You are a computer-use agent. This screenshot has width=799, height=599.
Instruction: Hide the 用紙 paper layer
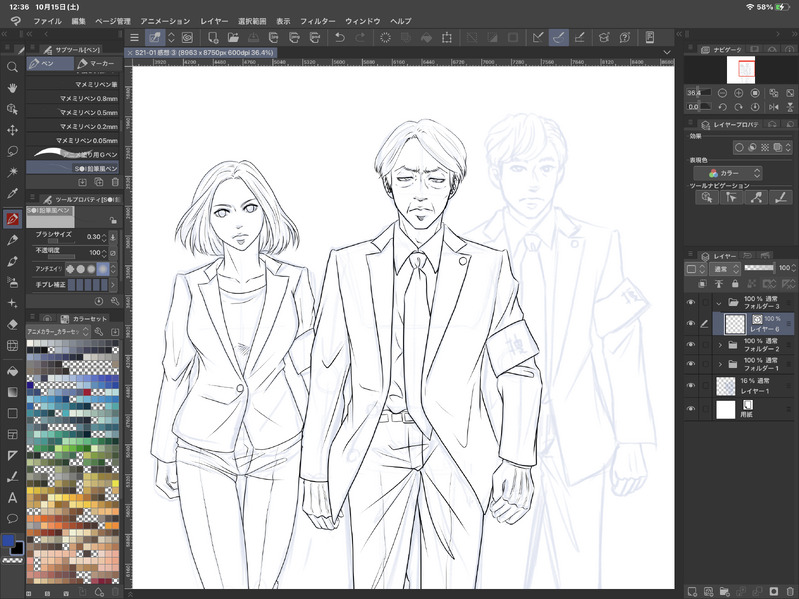coord(691,410)
